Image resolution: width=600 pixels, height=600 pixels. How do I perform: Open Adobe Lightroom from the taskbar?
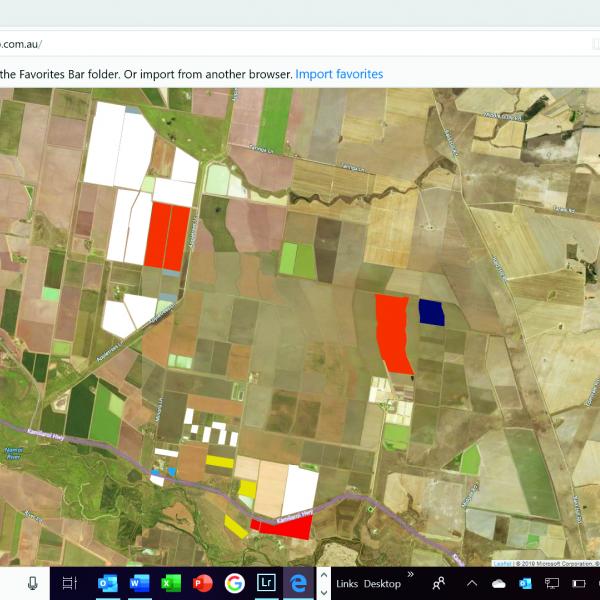pyautogui.click(x=266, y=583)
